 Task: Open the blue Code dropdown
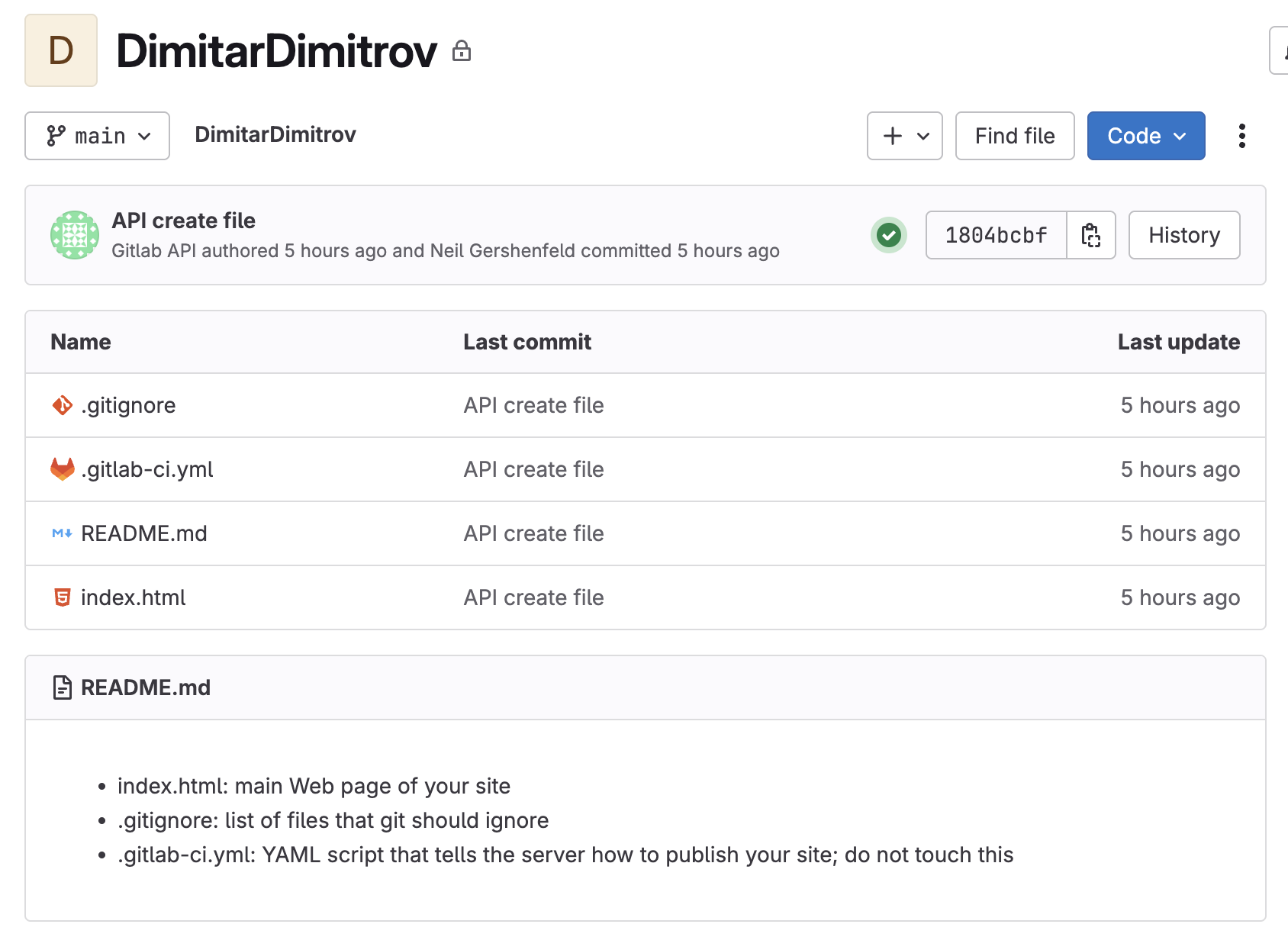pos(1145,136)
